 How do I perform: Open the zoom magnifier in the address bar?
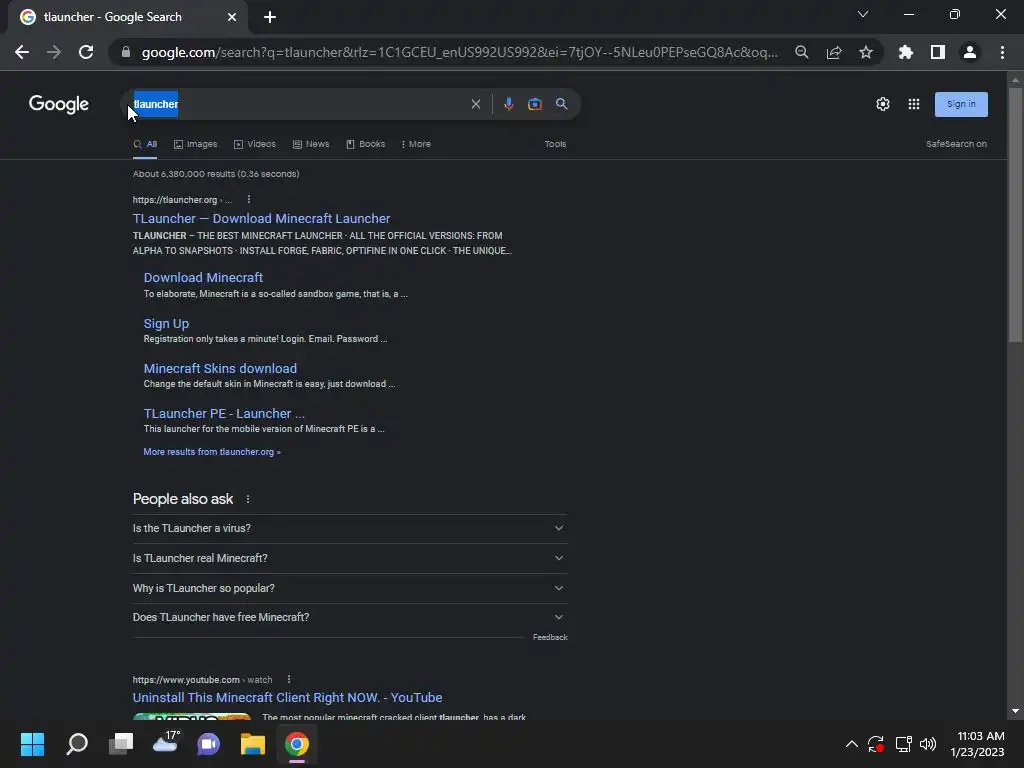pos(802,52)
